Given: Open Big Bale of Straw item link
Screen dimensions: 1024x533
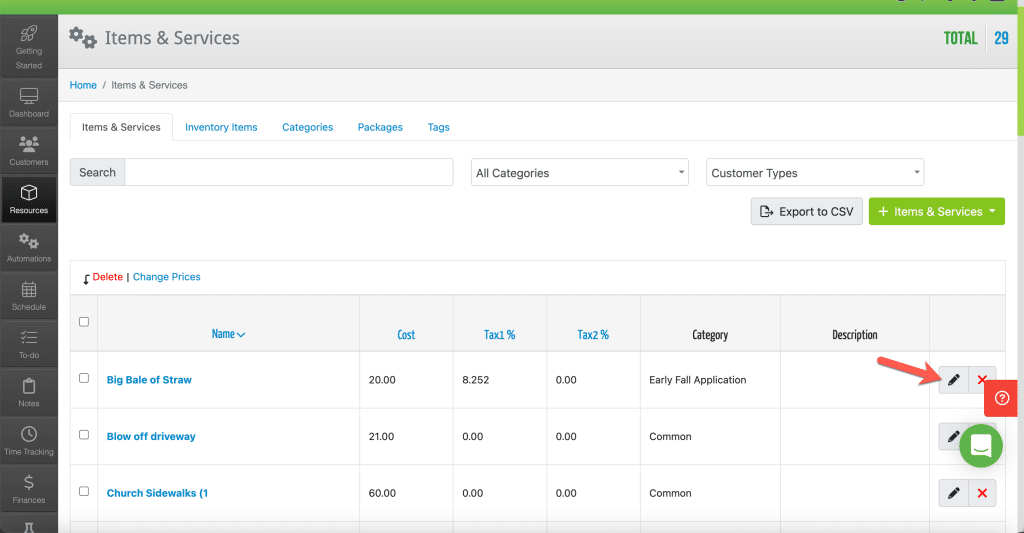Looking at the screenshot, I should click(x=149, y=380).
